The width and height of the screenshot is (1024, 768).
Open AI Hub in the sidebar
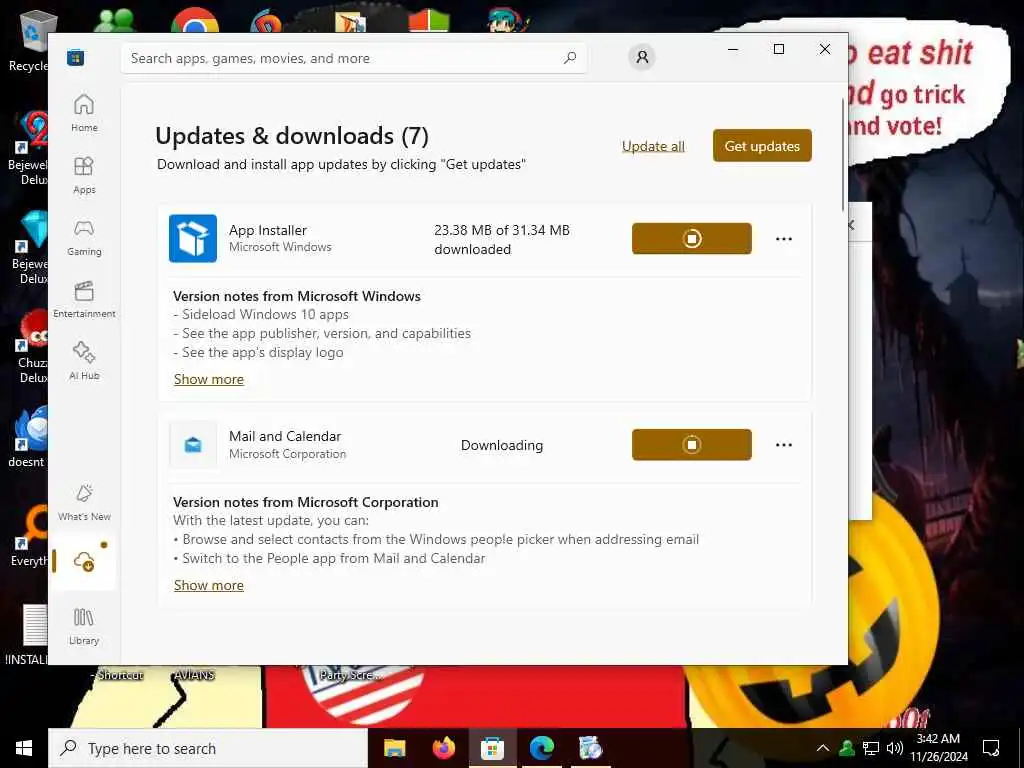click(x=84, y=361)
